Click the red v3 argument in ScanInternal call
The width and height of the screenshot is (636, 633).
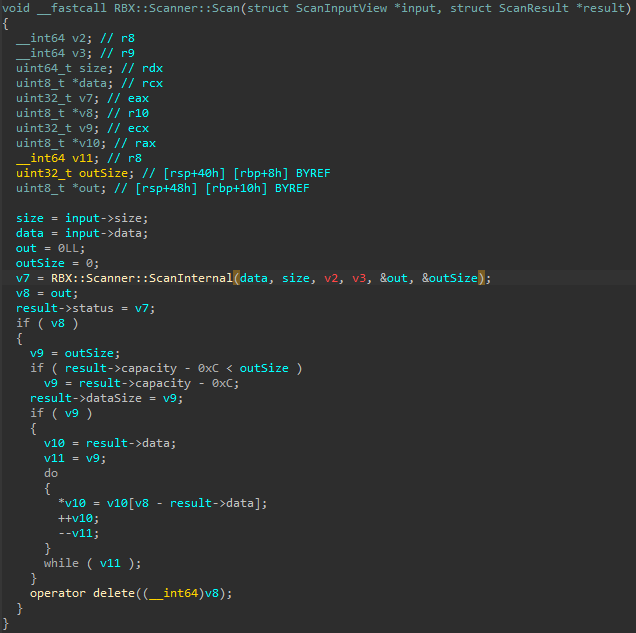pyautogui.click(x=359, y=278)
